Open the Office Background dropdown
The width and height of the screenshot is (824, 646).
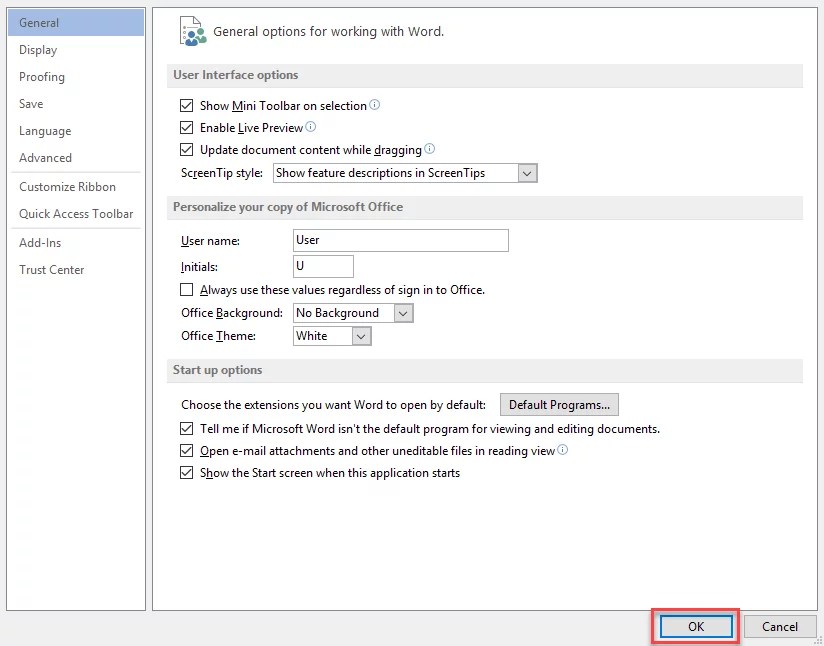tap(403, 312)
